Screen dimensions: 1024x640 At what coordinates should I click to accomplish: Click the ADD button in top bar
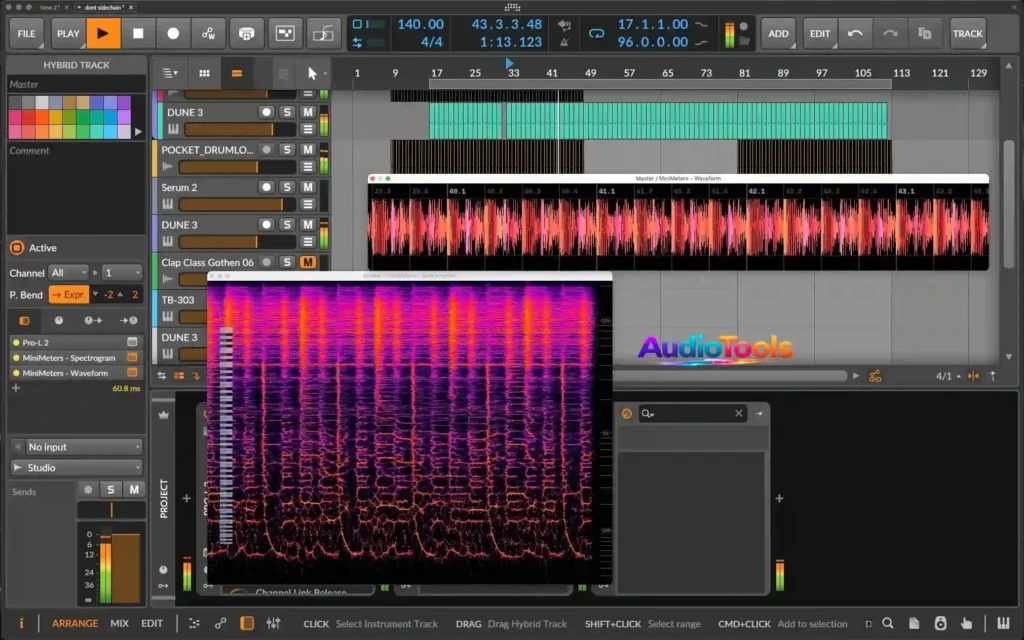[778, 33]
